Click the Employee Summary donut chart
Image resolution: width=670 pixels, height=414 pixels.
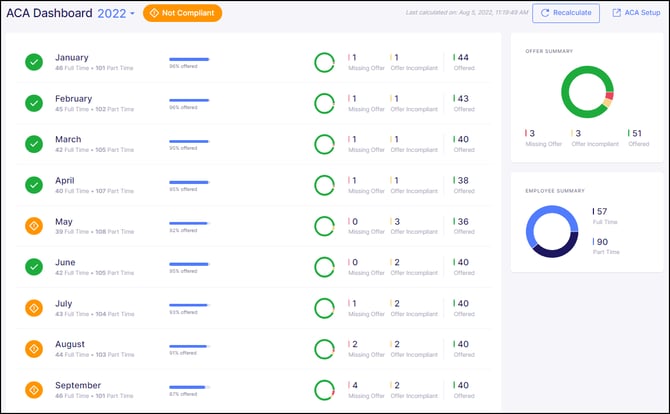pos(552,232)
